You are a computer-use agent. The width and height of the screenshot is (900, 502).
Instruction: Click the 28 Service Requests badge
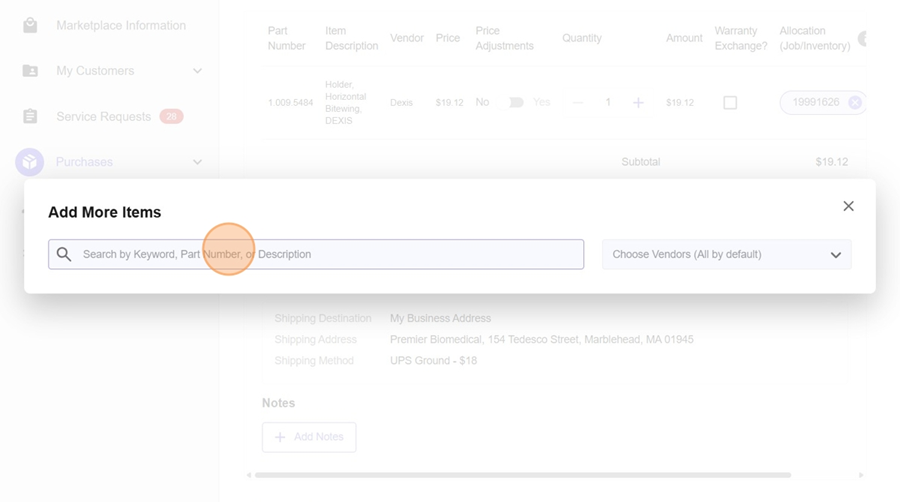pos(171,116)
